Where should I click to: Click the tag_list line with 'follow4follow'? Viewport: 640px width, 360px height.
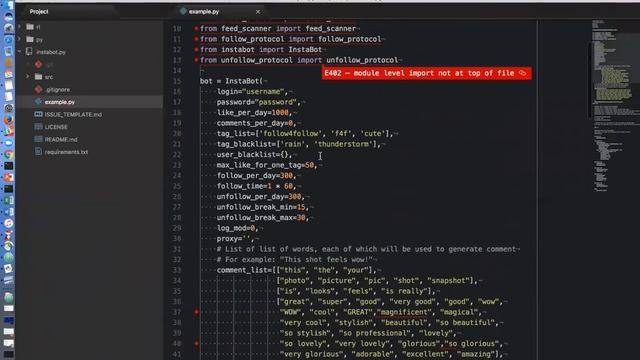pyautogui.click(x=305, y=133)
